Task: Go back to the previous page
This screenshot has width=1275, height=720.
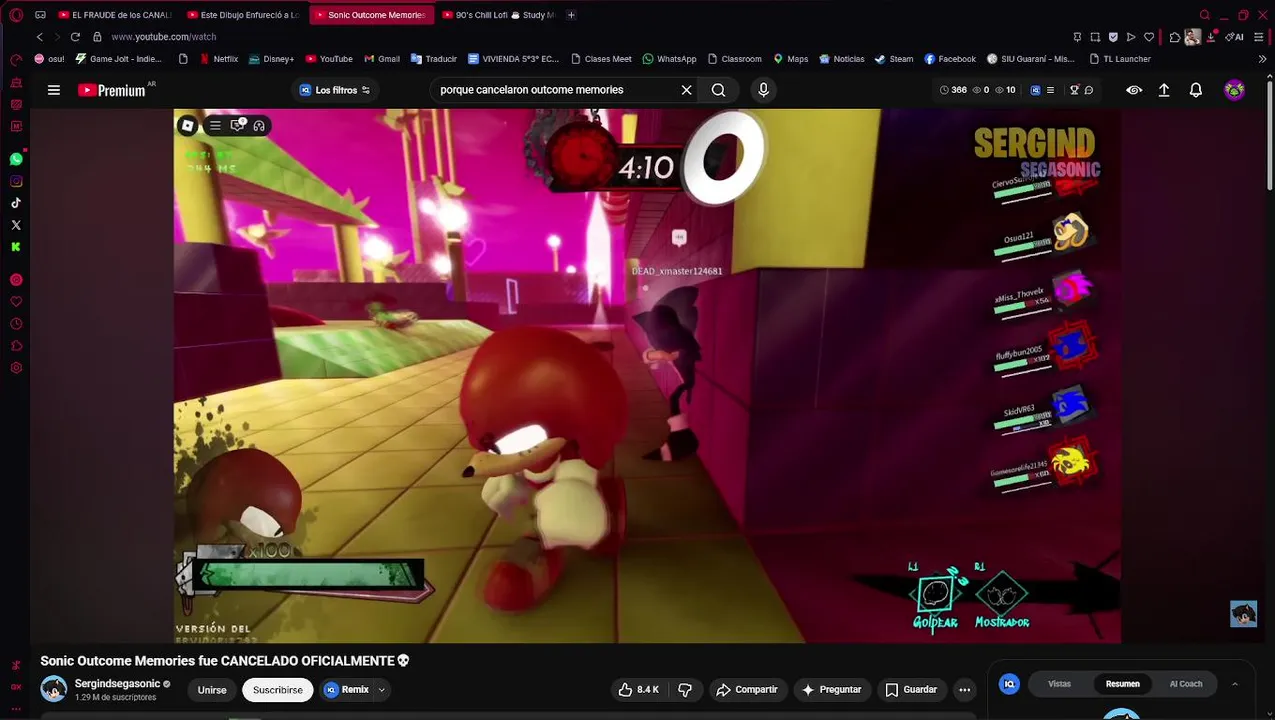Action: click(40, 37)
